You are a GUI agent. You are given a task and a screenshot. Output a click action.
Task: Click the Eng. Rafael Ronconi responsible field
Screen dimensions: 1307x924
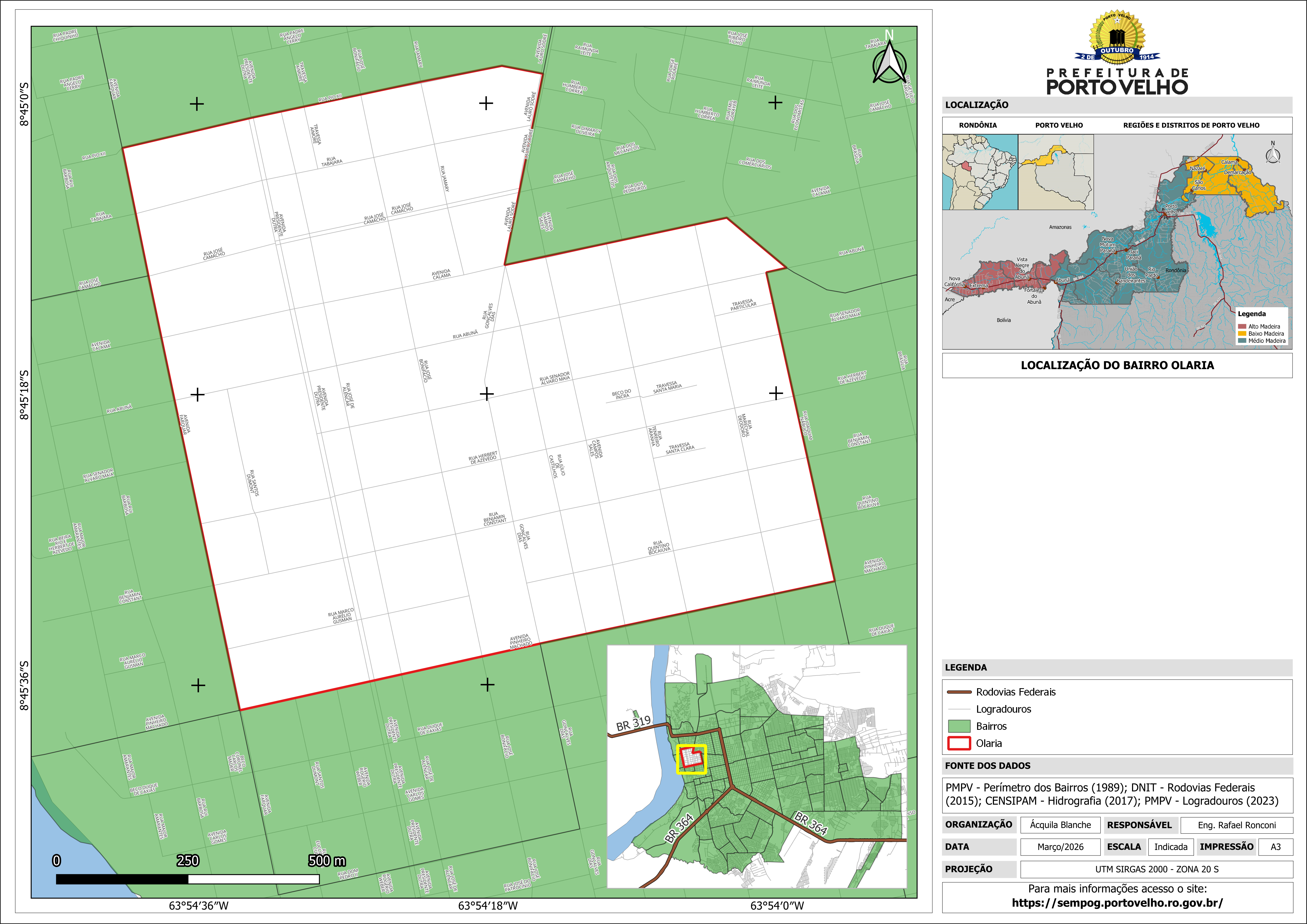coord(1236,825)
